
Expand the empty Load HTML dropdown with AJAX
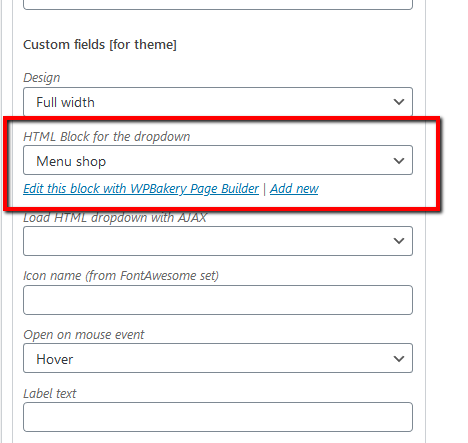click(218, 241)
